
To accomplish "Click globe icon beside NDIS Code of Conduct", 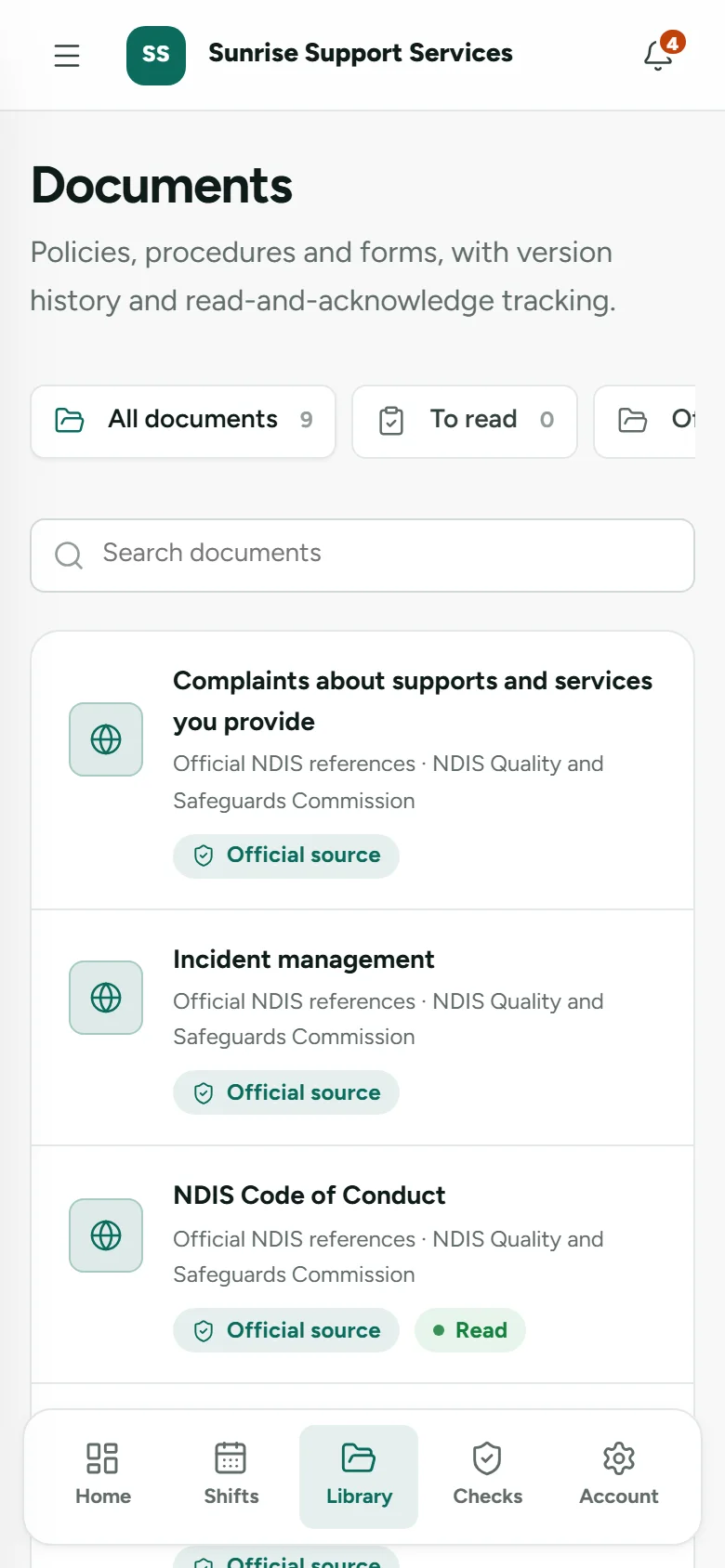I will (x=106, y=1235).
